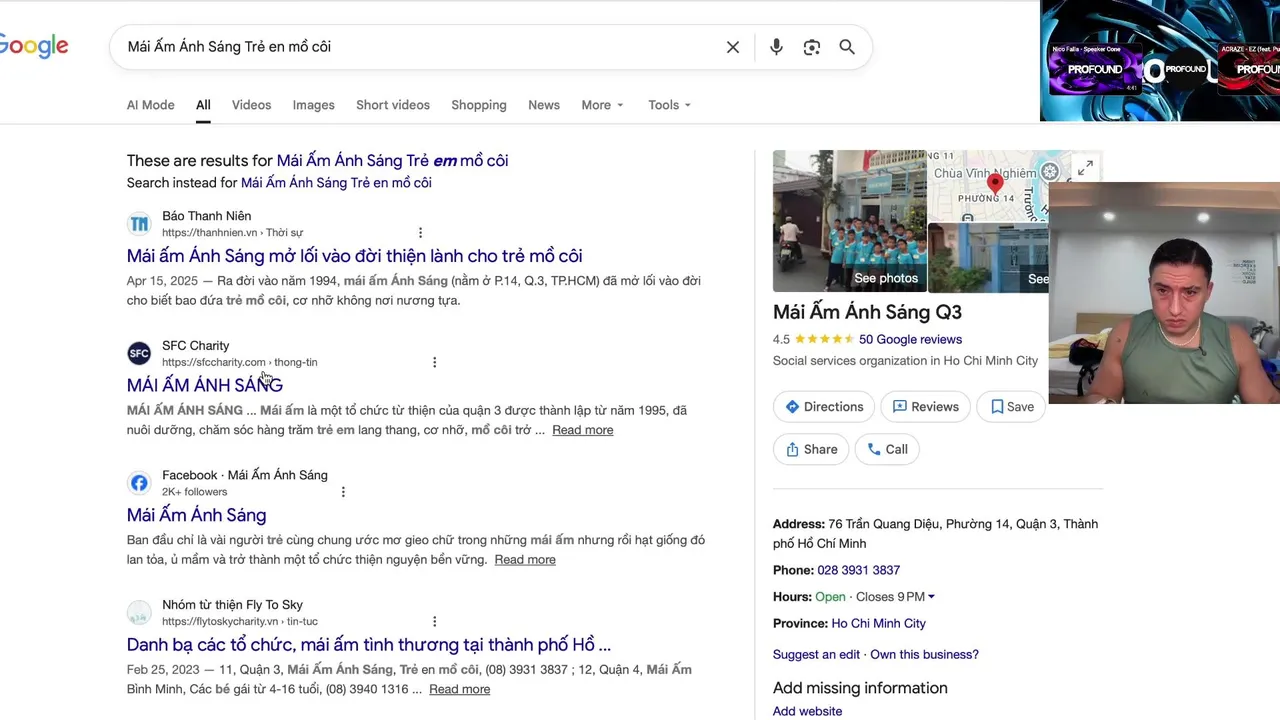1280x720 pixels.
Task: Open the More search filter dropdown
Action: tap(602, 105)
